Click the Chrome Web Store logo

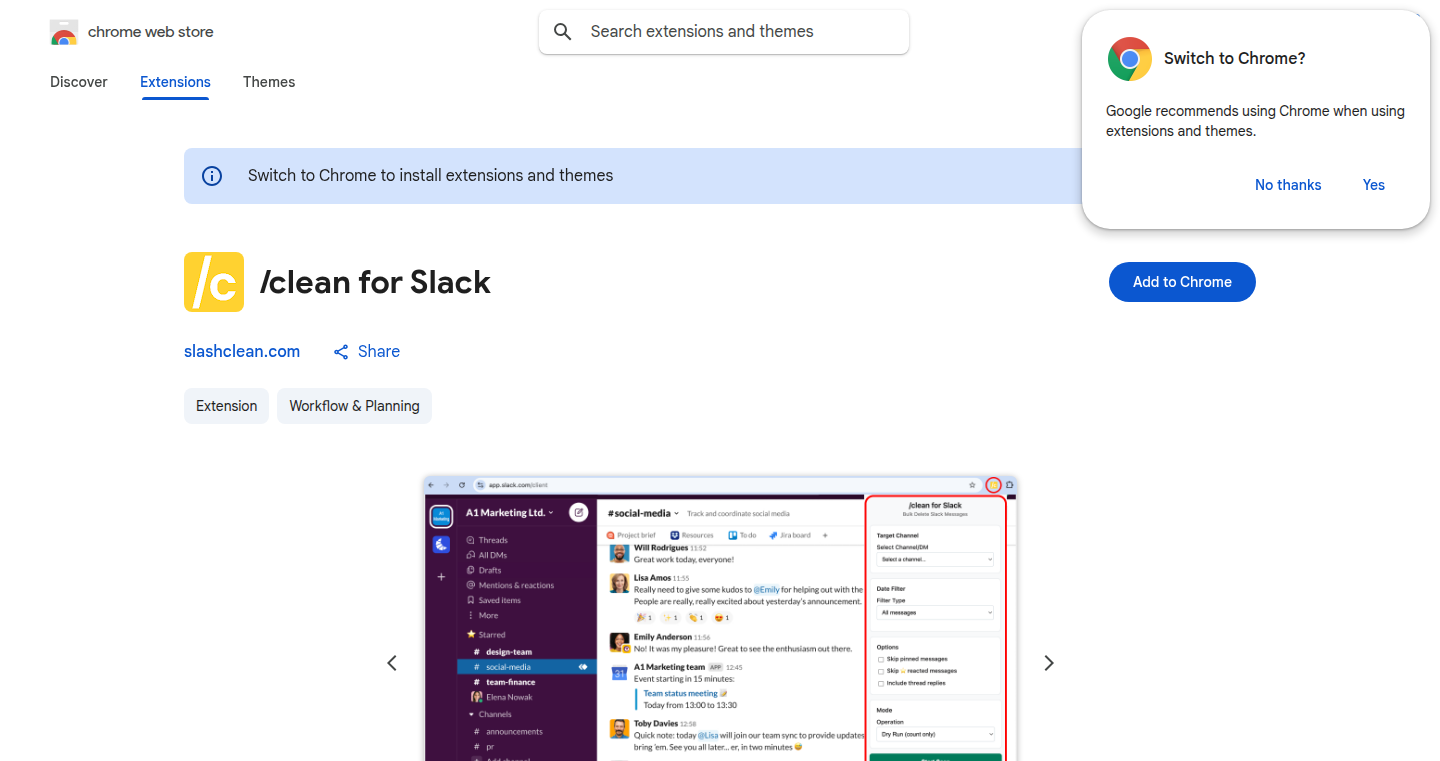coord(64,32)
